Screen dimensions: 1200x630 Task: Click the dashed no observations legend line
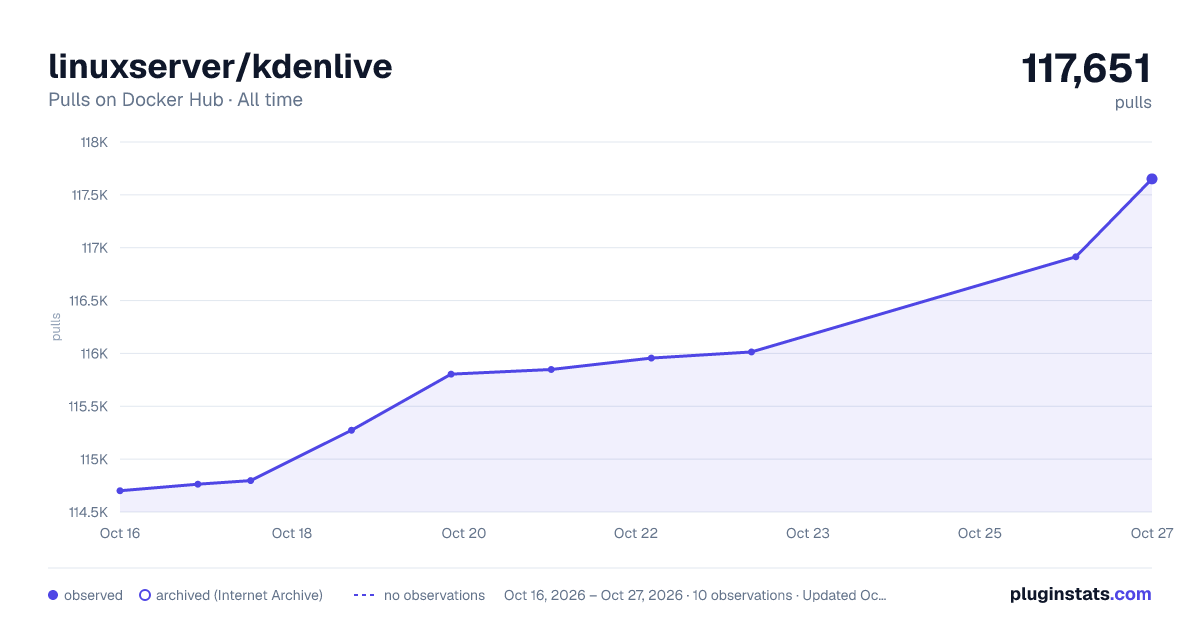(364, 595)
